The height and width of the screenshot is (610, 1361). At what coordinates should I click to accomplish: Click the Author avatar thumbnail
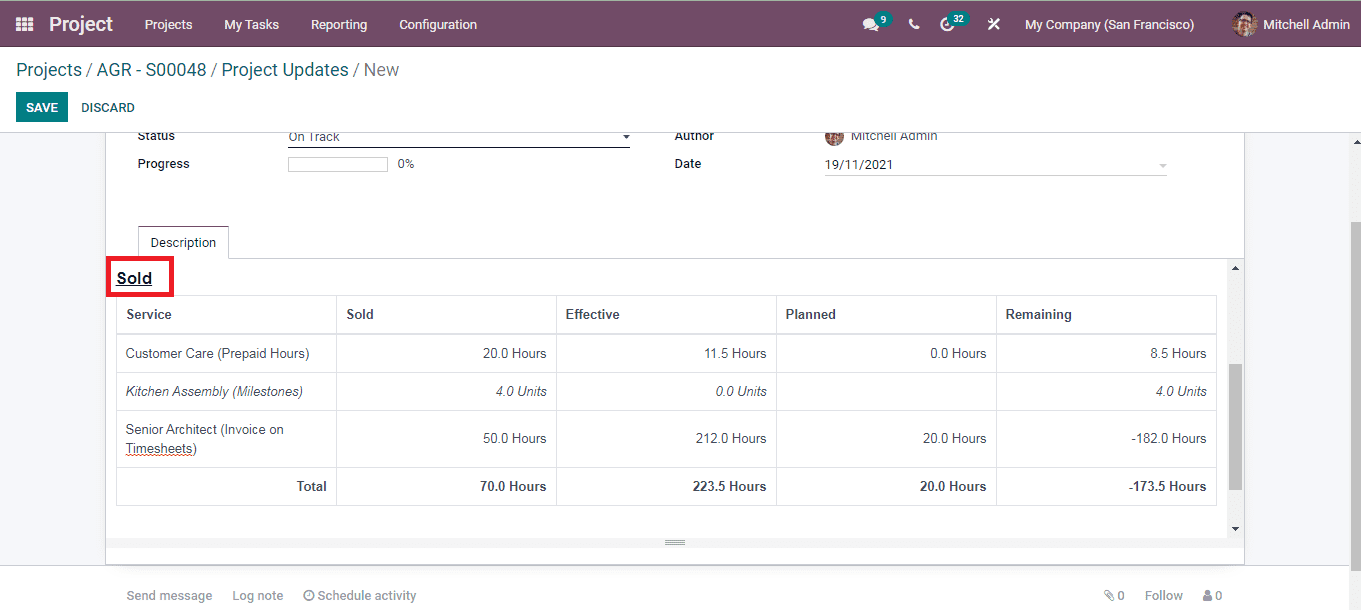pos(834,137)
